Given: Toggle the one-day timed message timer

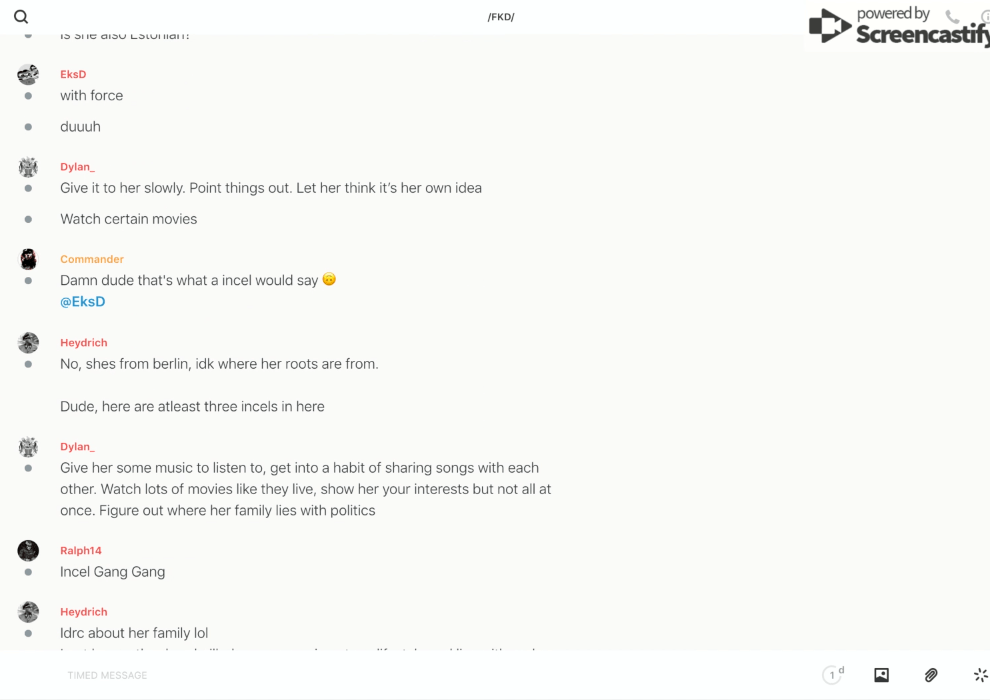Looking at the screenshot, I should pos(833,675).
